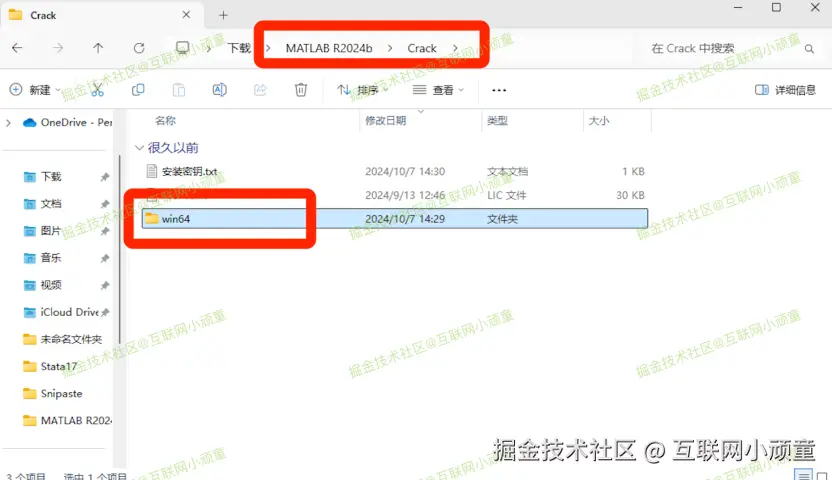Click the share icon
This screenshot has width=832, height=480.
point(260,90)
